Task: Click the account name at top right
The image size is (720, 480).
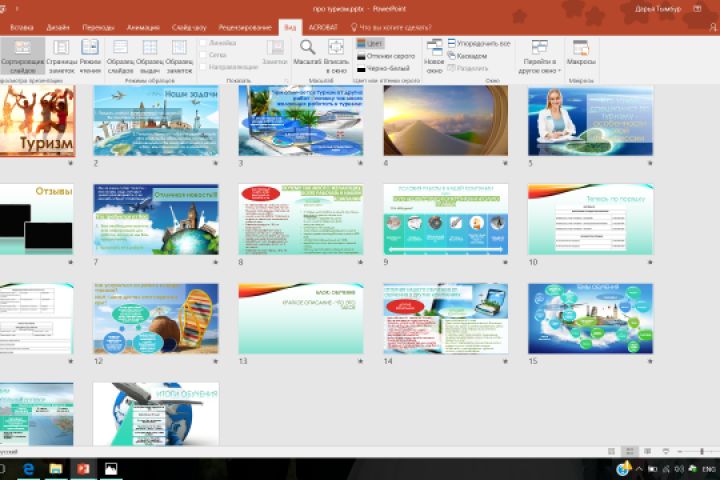Action: click(x=658, y=9)
